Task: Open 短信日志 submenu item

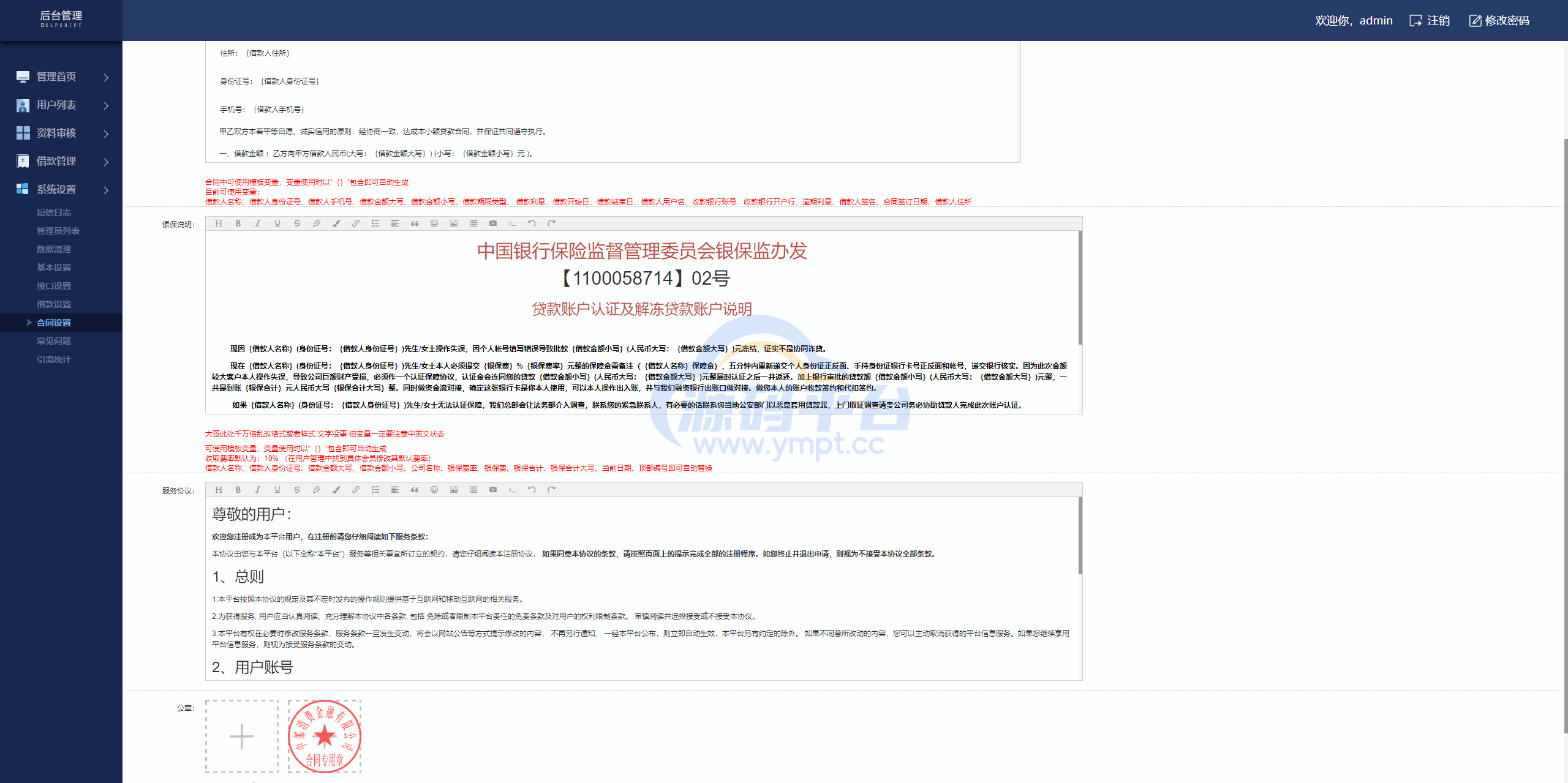Action: pos(54,212)
